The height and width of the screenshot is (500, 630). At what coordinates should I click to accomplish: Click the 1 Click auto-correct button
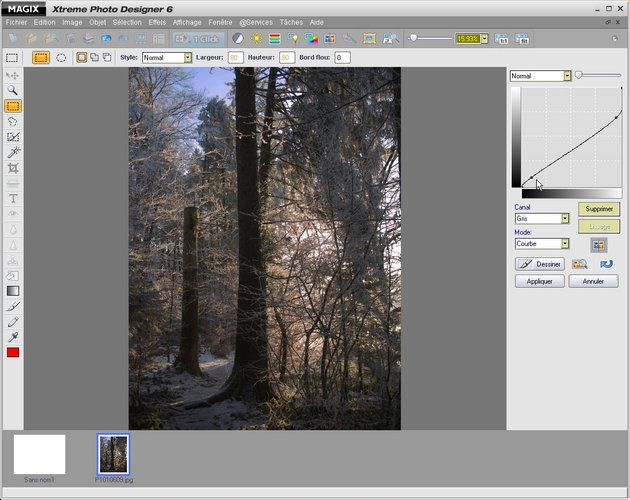200,39
